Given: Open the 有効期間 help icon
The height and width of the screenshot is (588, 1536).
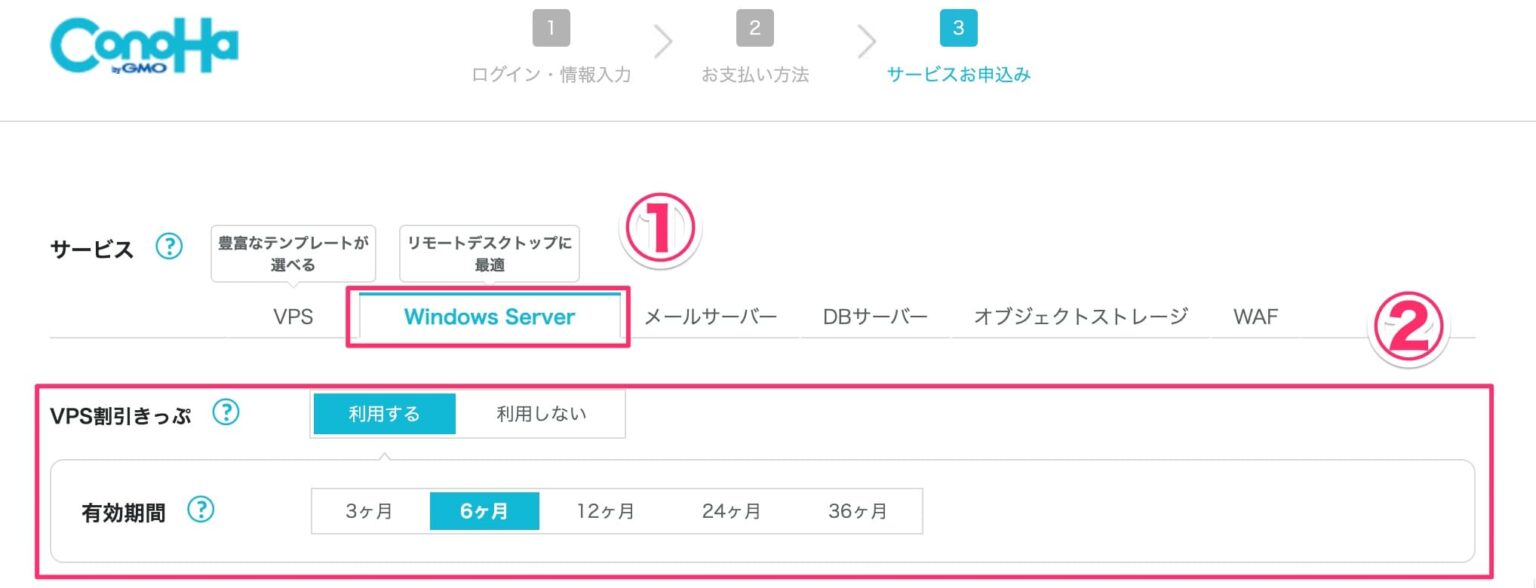Looking at the screenshot, I should (201, 510).
